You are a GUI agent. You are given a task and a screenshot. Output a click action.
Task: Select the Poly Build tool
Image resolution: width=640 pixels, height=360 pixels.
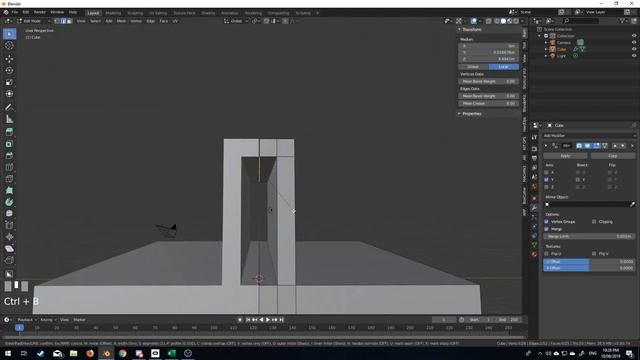click(x=9, y=190)
